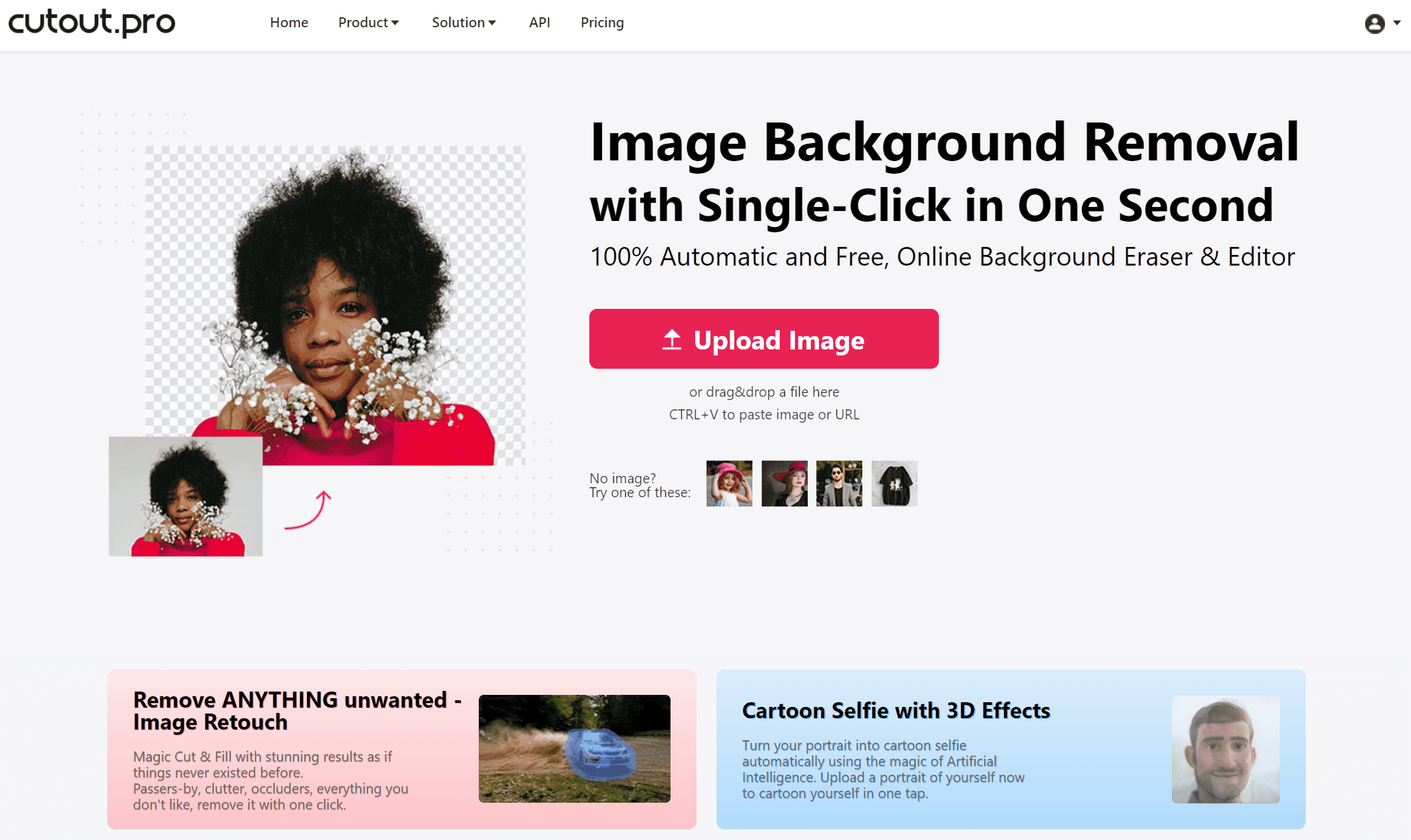
Task: Click the 'CTRL+V to paste image or URL' text
Action: pos(764,415)
